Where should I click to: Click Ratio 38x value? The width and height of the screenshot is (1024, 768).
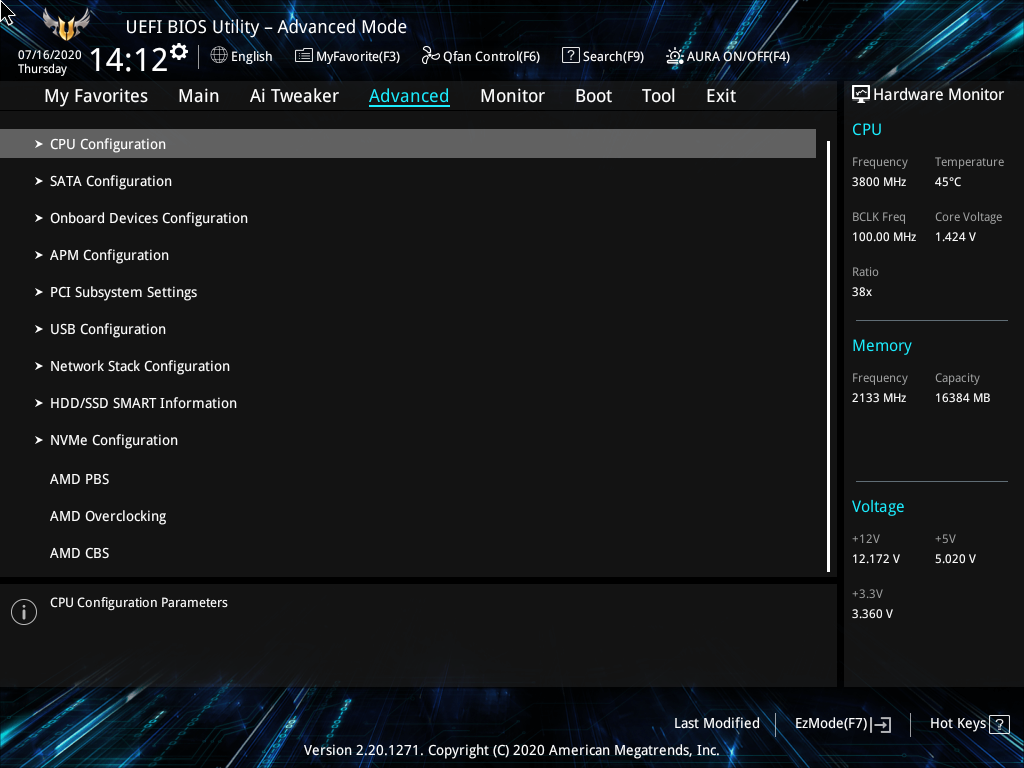pos(861,292)
